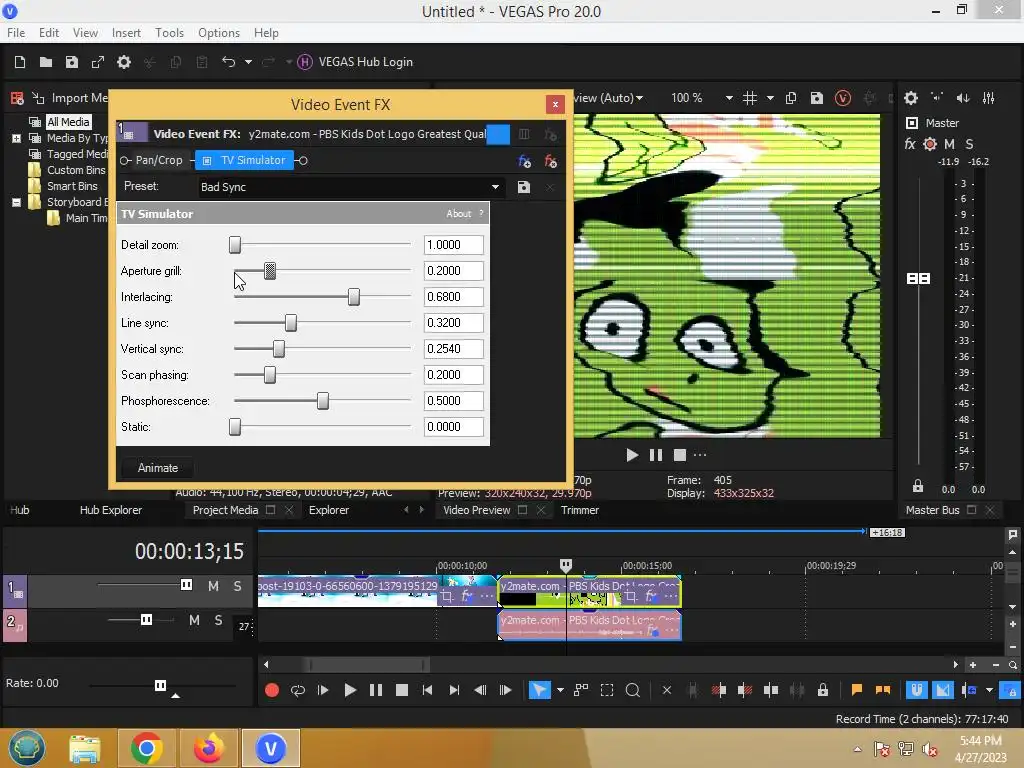This screenshot has width=1024, height=768.
Task: Click the Record button in transport
Action: (x=272, y=690)
